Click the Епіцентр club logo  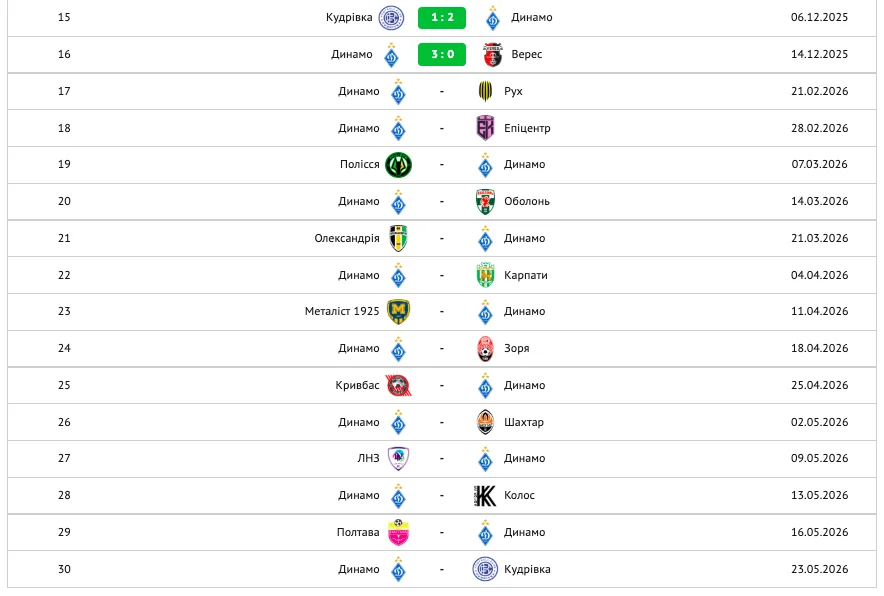[485, 128]
